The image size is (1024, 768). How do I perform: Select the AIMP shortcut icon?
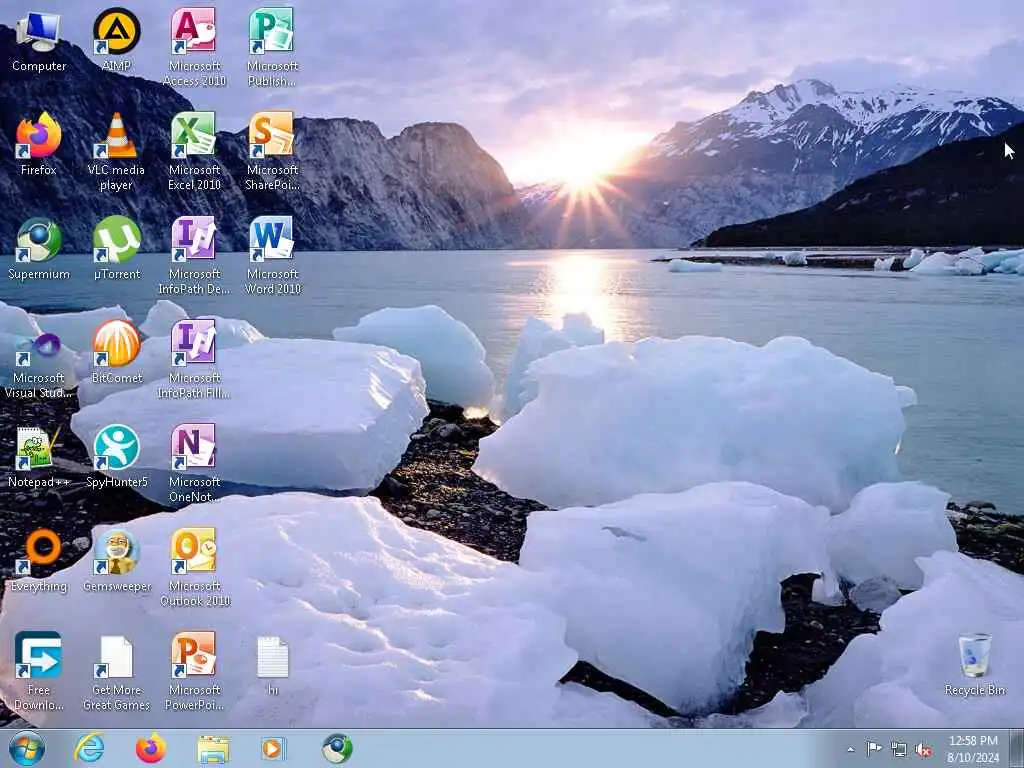(x=116, y=40)
